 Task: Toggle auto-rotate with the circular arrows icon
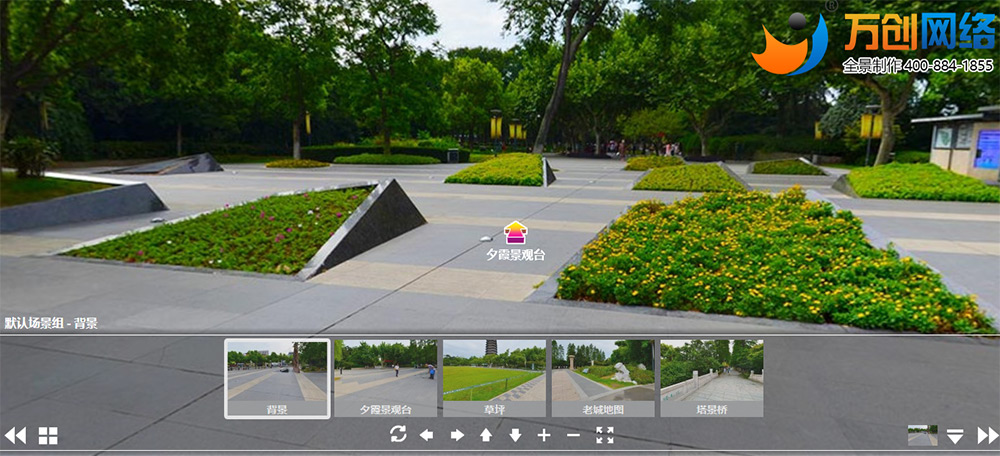tap(398, 434)
